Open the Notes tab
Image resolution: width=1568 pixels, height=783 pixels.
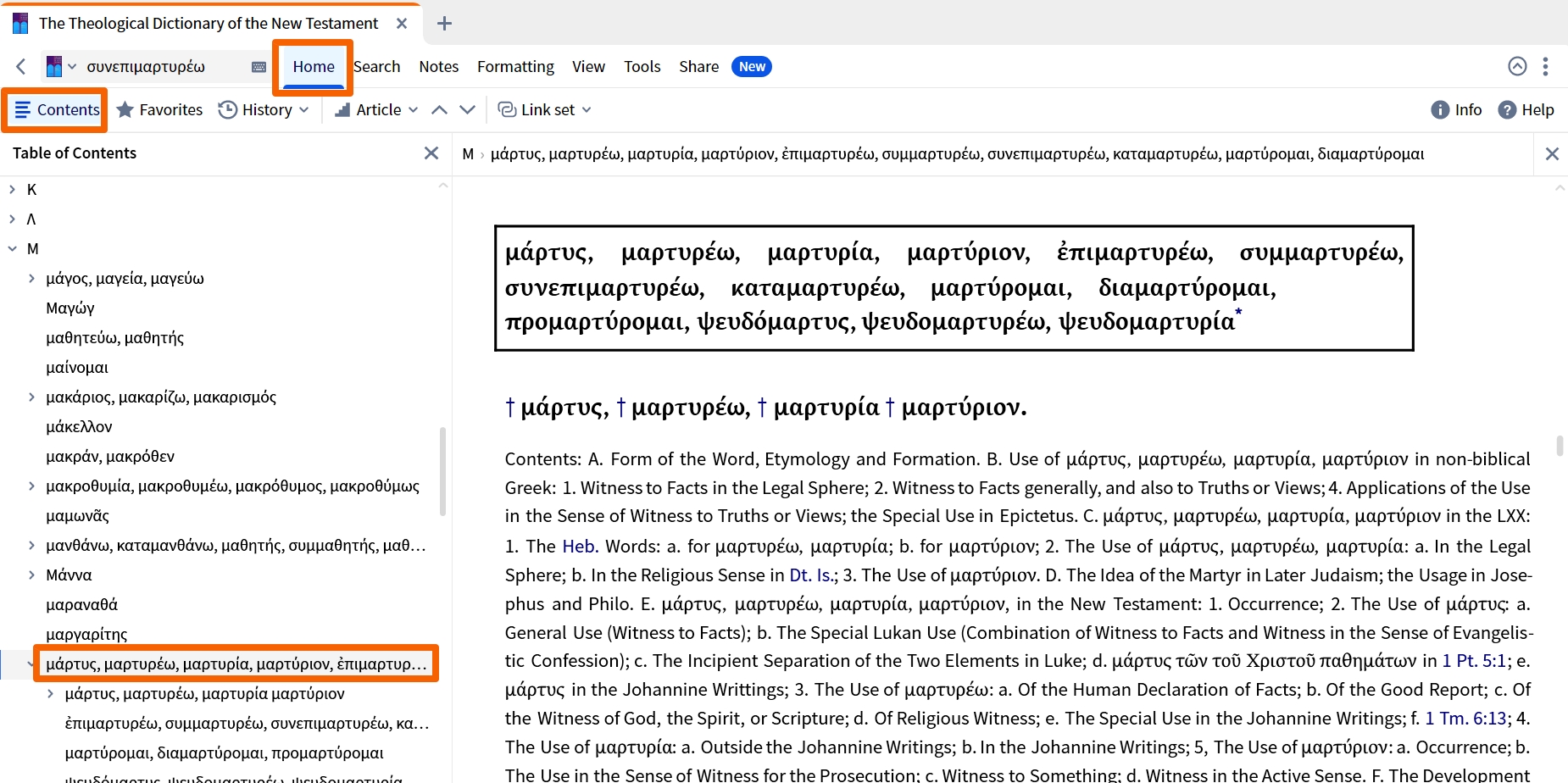(x=438, y=66)
